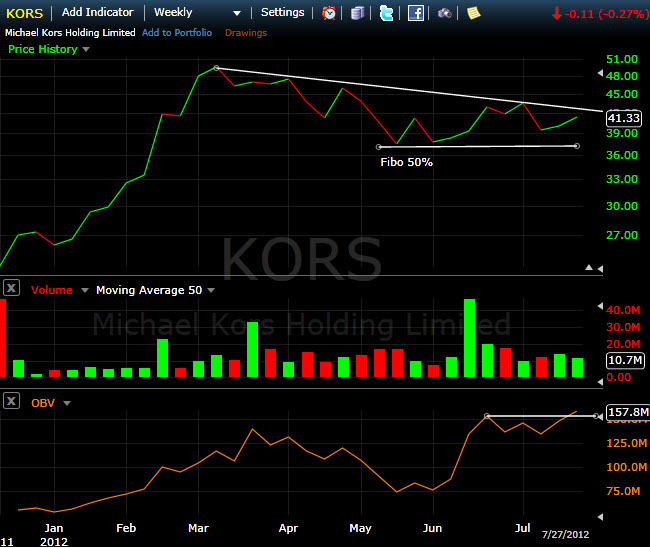Click the 10.7M volume value label
Image resolution: width=650 pixels, height=547 pixels.
pos(626,360)
